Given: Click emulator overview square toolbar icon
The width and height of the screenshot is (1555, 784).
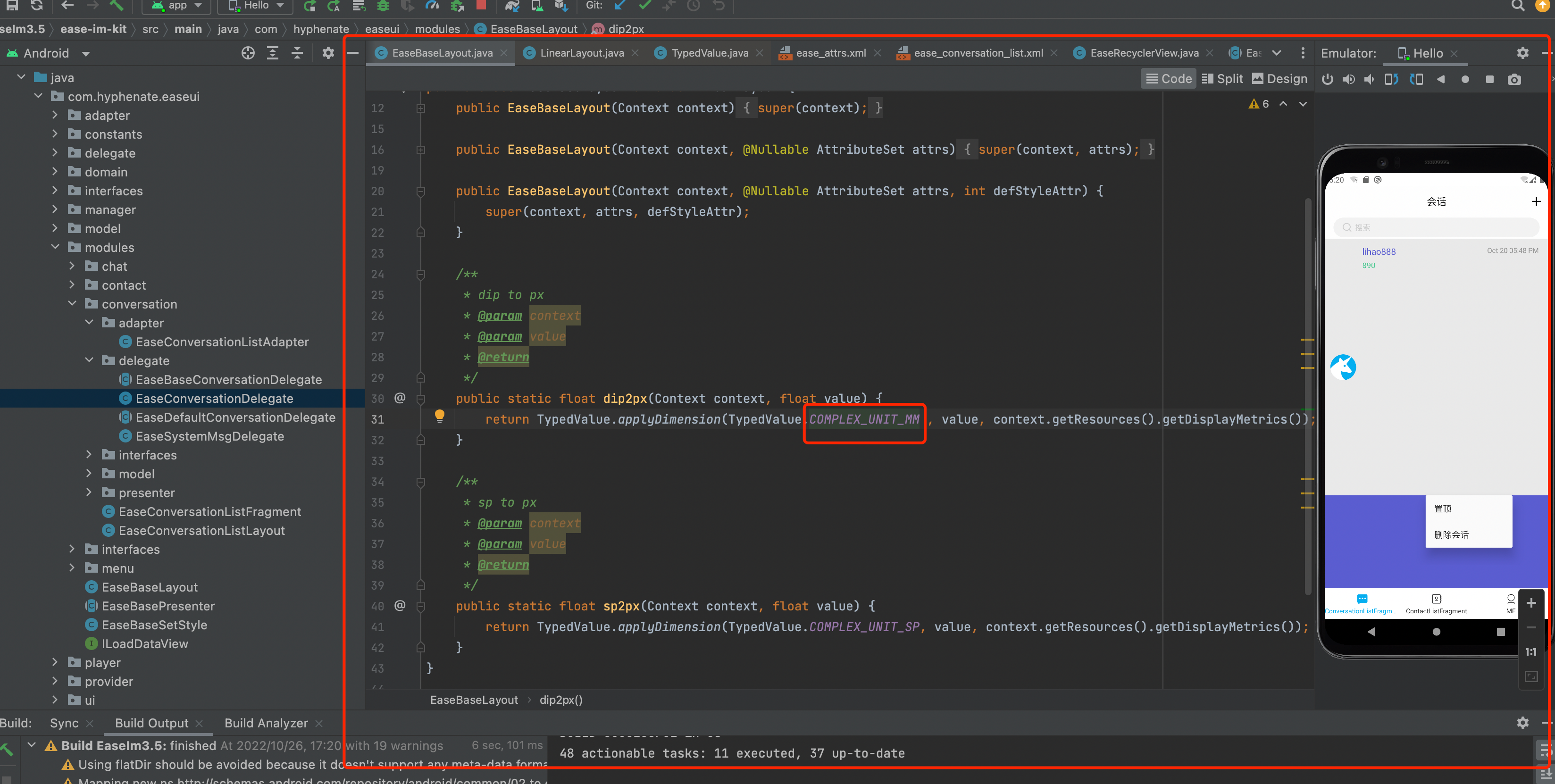Looking at the screenshot, I should point(1489,79).
